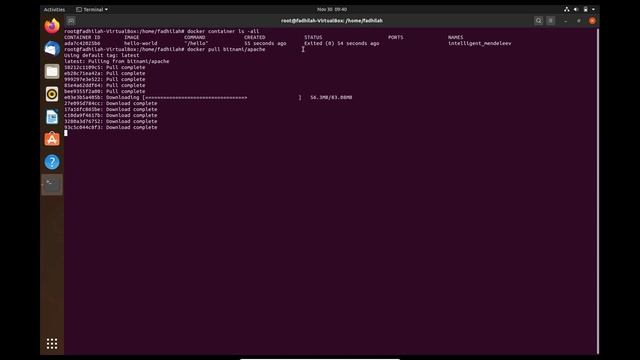Open the Terminal app menu dropdown
The height and width of the screenshot is (360, 640).
coord(92,9)
